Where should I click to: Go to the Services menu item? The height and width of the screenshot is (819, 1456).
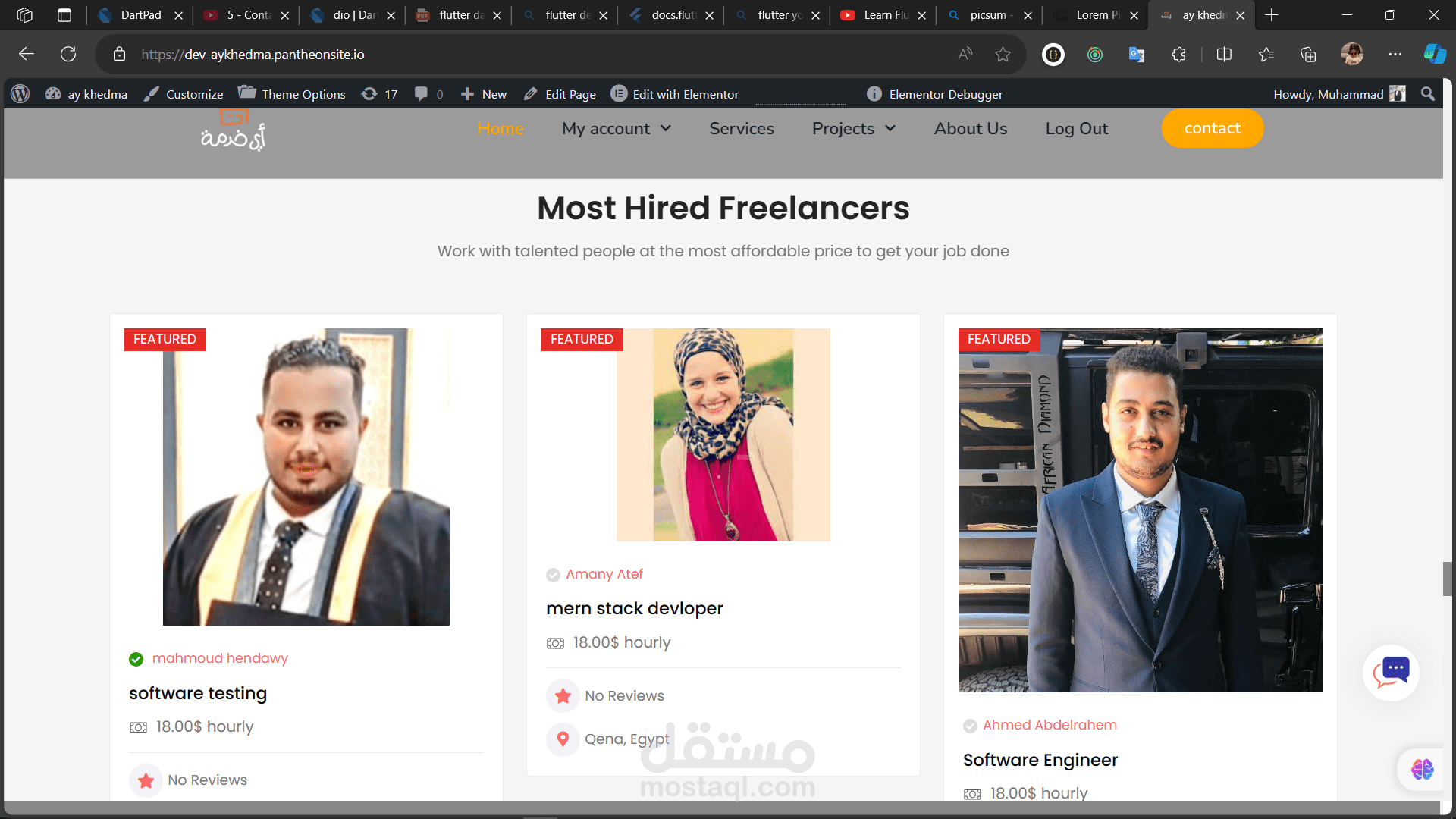tap(741, 129)
